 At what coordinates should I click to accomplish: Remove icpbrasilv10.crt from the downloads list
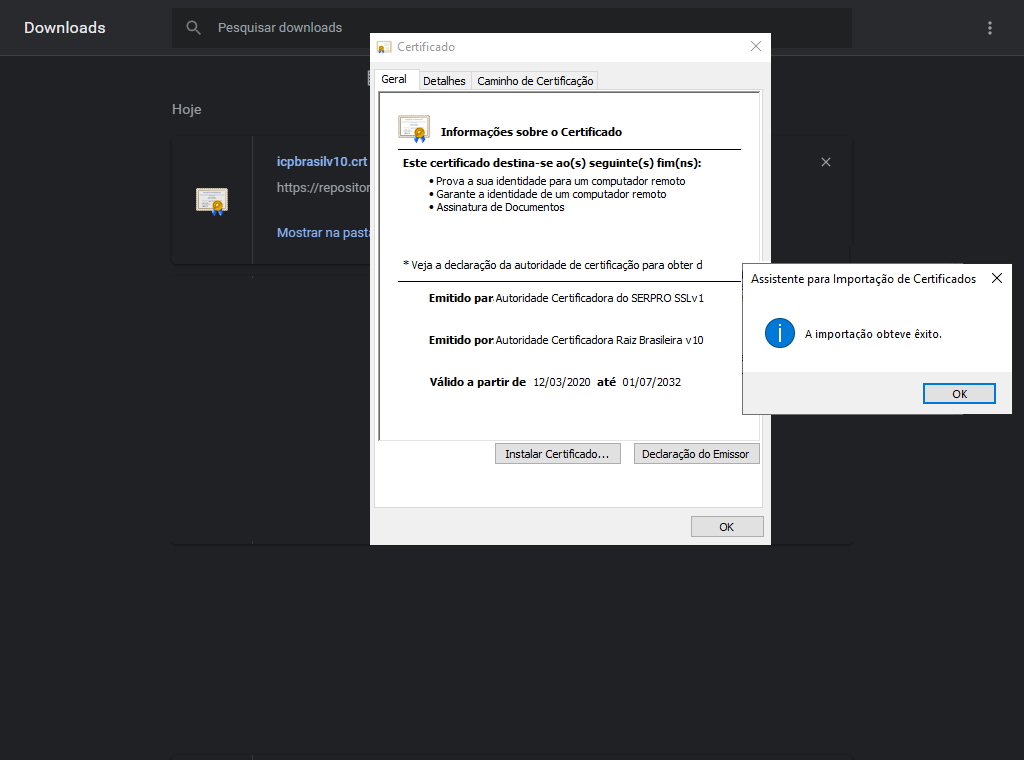(x=826, y=162)
